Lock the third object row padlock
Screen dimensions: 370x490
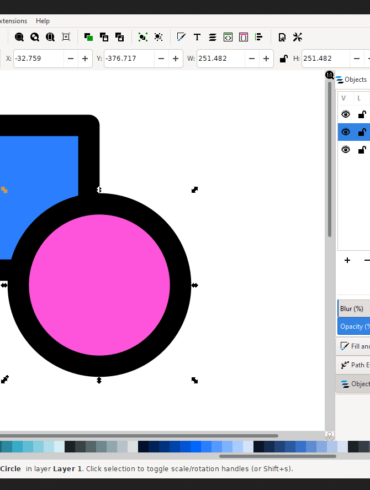[x=362, y=150]
